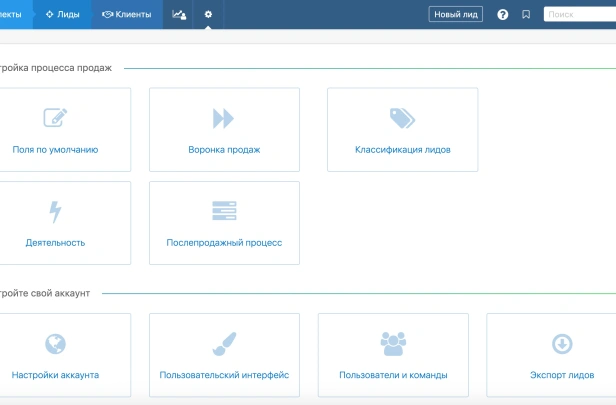
Task: Switch to the Клиенты tab
Action: point(126,15)
